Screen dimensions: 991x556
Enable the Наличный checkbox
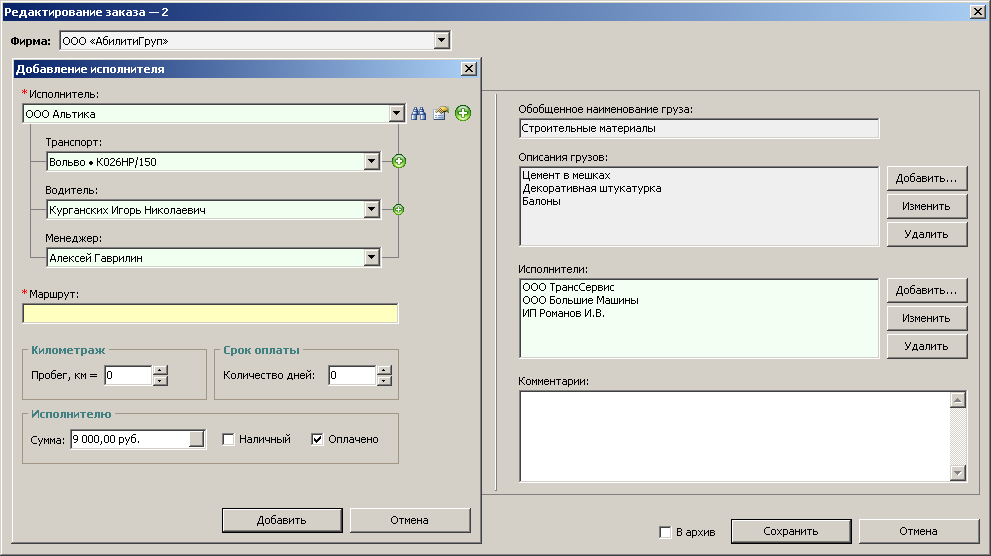pyautogui.click(x=228, y=439)
